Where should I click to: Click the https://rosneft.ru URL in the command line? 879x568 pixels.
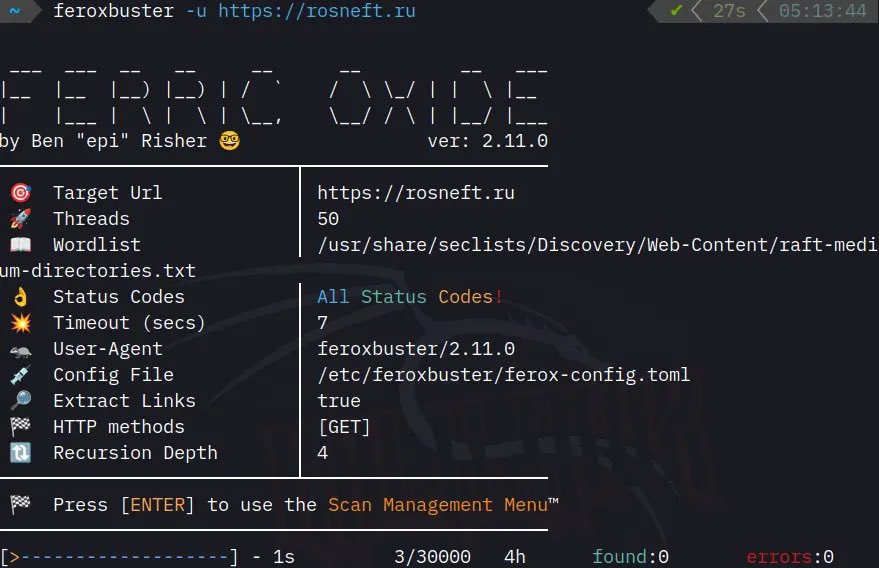(317, 11)
